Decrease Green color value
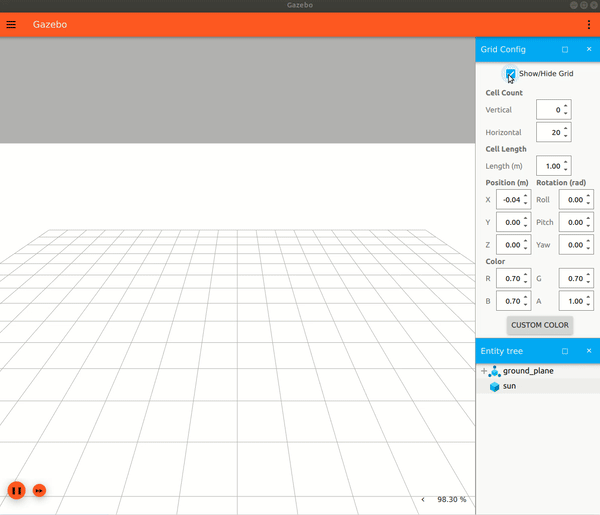 click(x=588, y=282)
